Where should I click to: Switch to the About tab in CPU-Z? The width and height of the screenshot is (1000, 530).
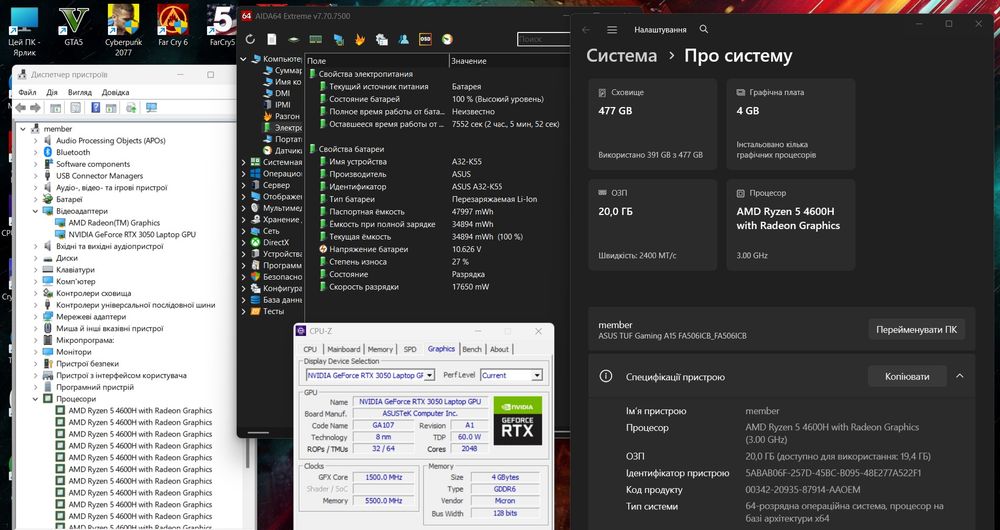point(499,350)
